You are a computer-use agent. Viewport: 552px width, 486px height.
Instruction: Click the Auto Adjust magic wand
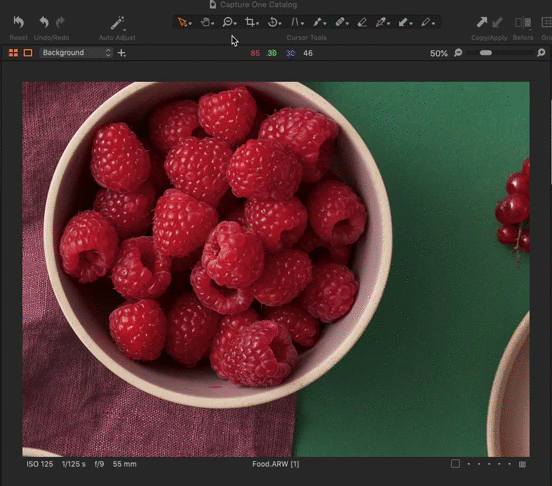[117, 23]
